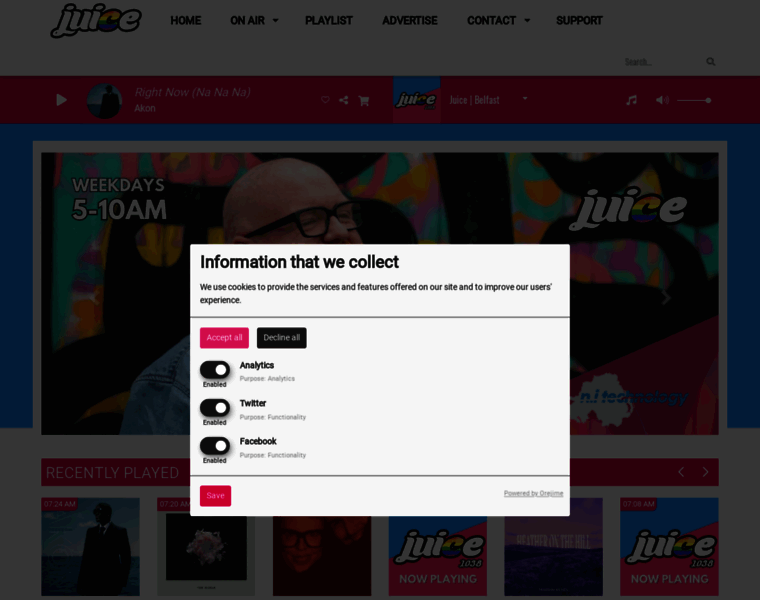Viewport: 760px width, 600px height.
Task: Turn off the Facebook cookie toggle
Action: click(215, 446)
